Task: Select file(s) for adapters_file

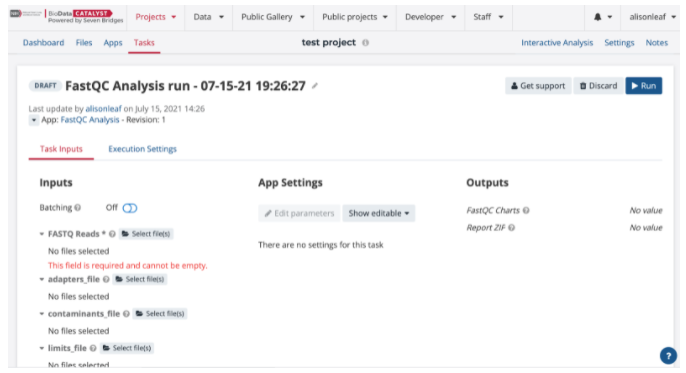Action: [140, 279]
